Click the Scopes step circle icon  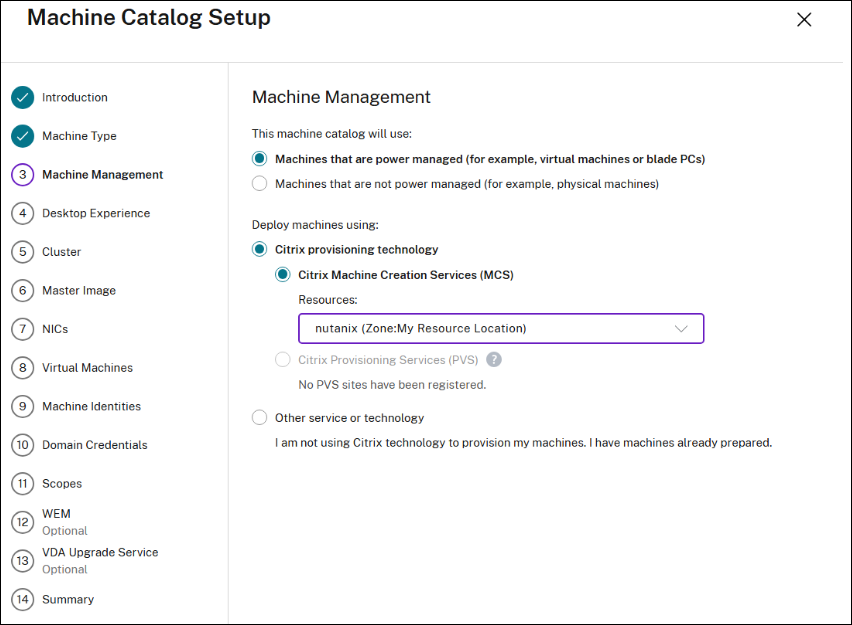click(23, 483)
